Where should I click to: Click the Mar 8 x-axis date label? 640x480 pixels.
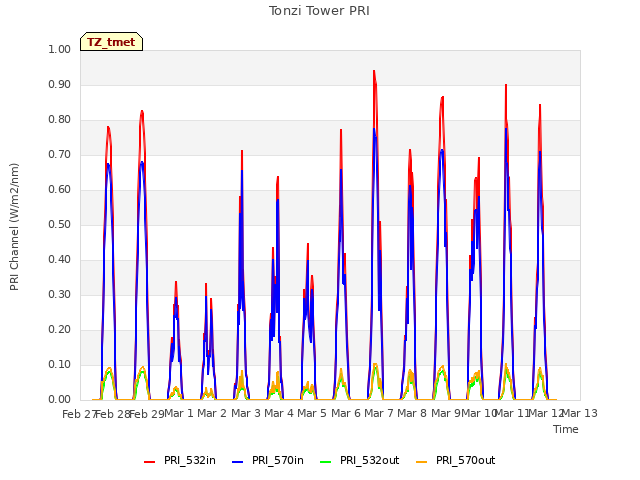[x=412, y=413]
